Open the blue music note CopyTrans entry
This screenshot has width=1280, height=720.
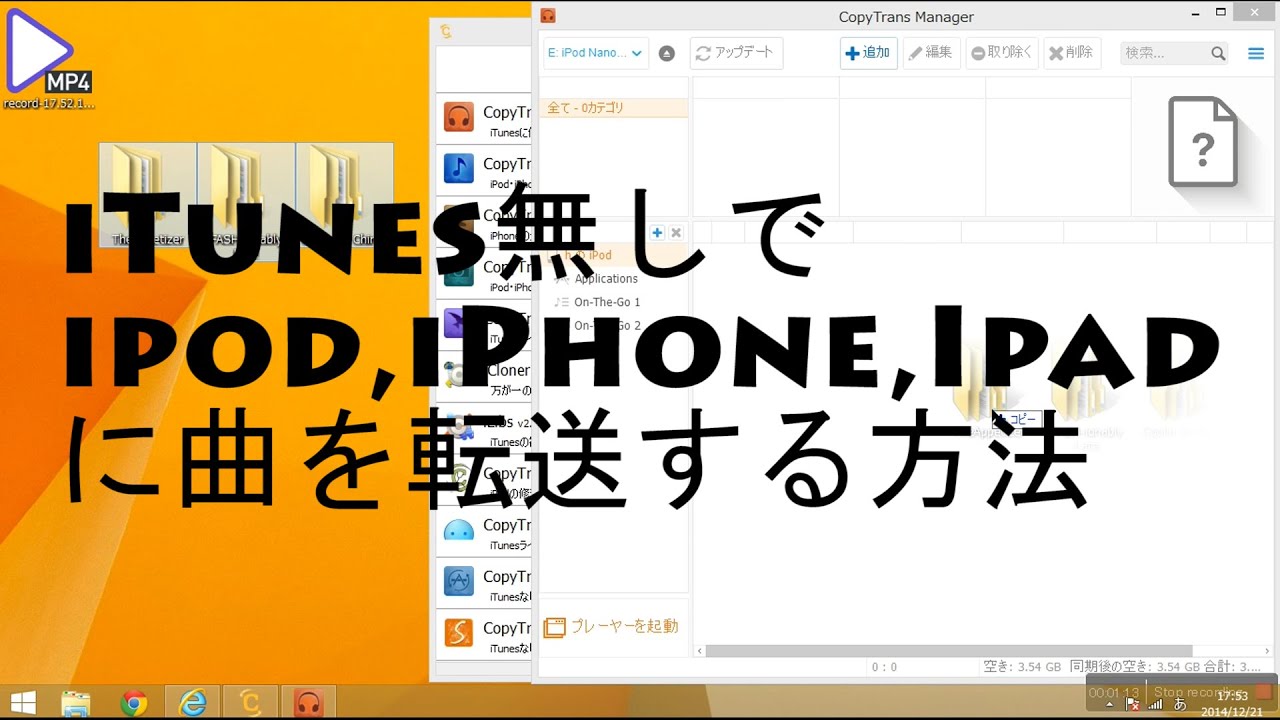485,170
